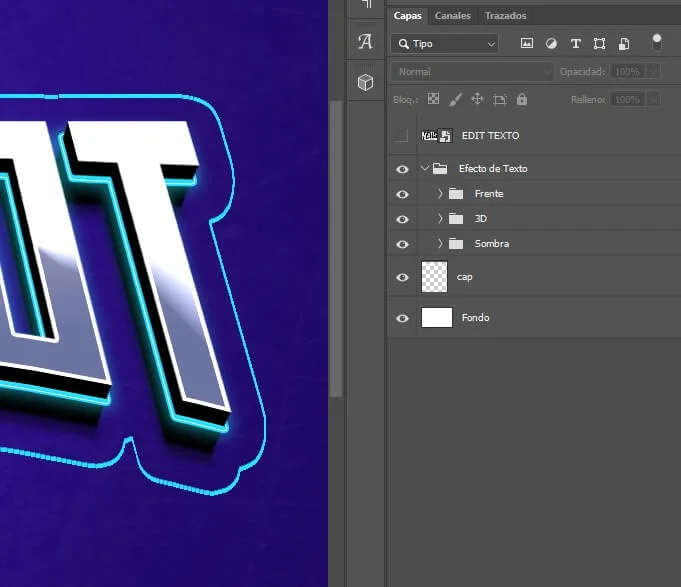Filter layers by type (T) icon
Screen dimensions: 681x587
click(575, 44)
